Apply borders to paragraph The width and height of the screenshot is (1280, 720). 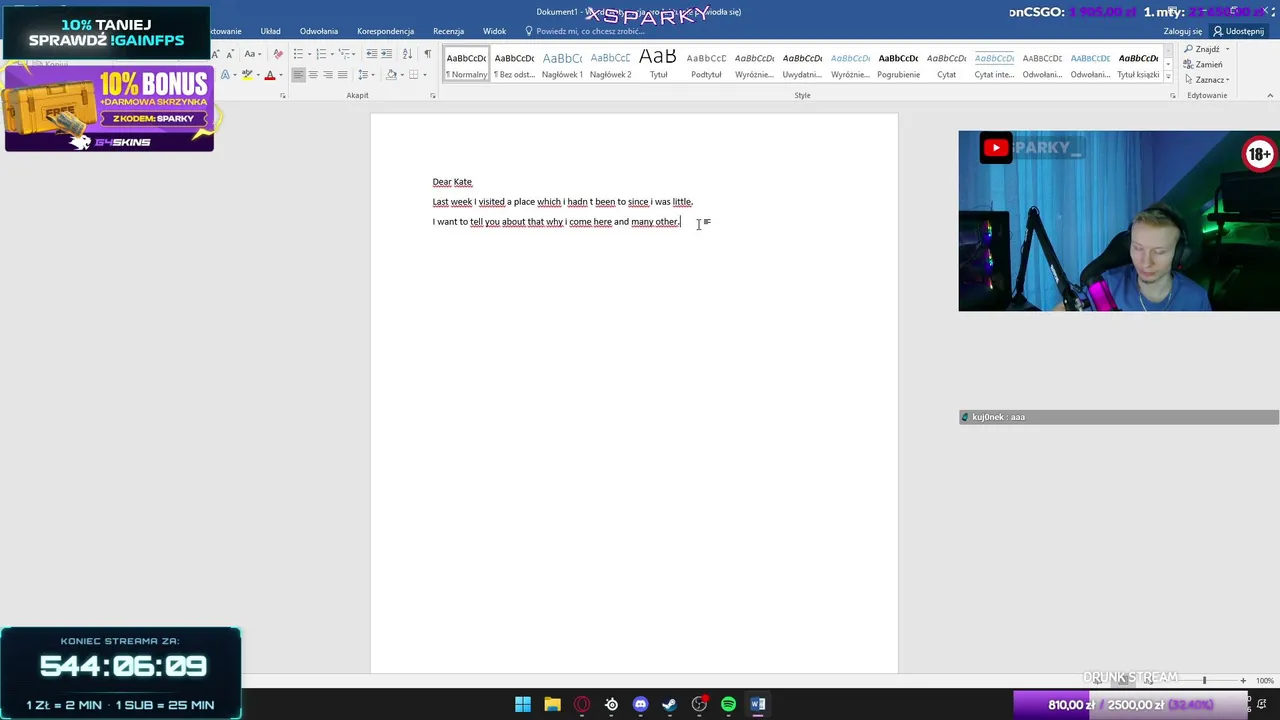413,75
